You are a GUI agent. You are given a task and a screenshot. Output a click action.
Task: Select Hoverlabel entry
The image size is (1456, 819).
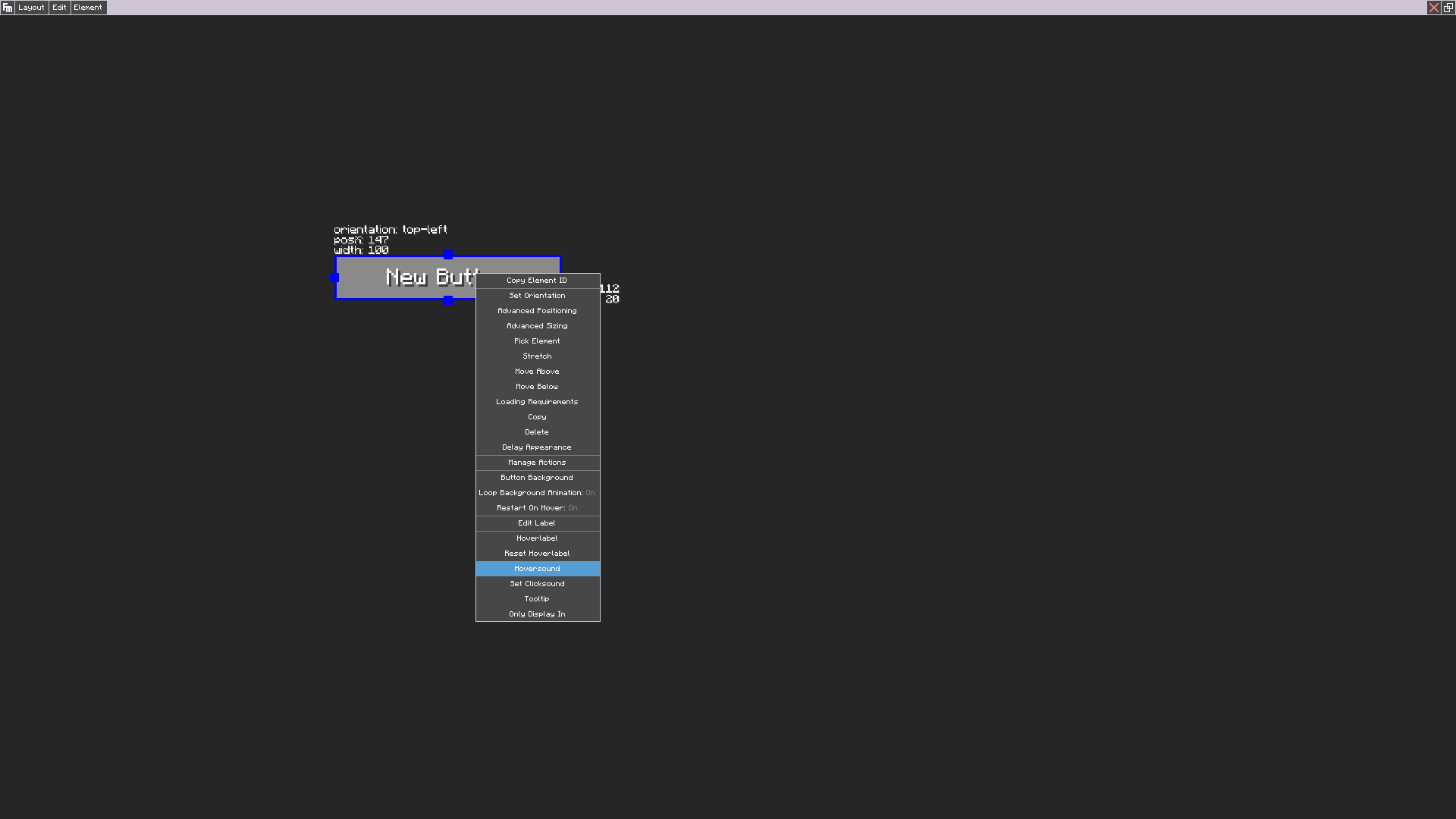coord(538,538)
